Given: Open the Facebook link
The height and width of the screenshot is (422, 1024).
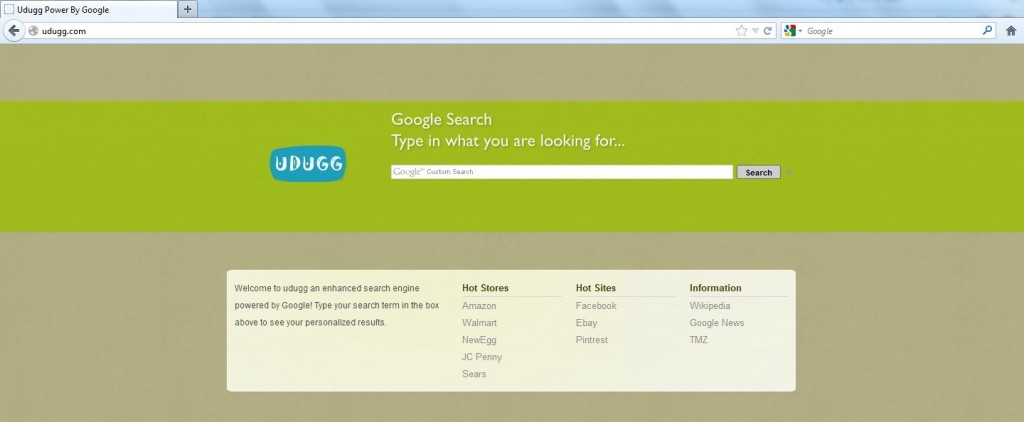Looking at the screenshot, I should tap(596, 306).
